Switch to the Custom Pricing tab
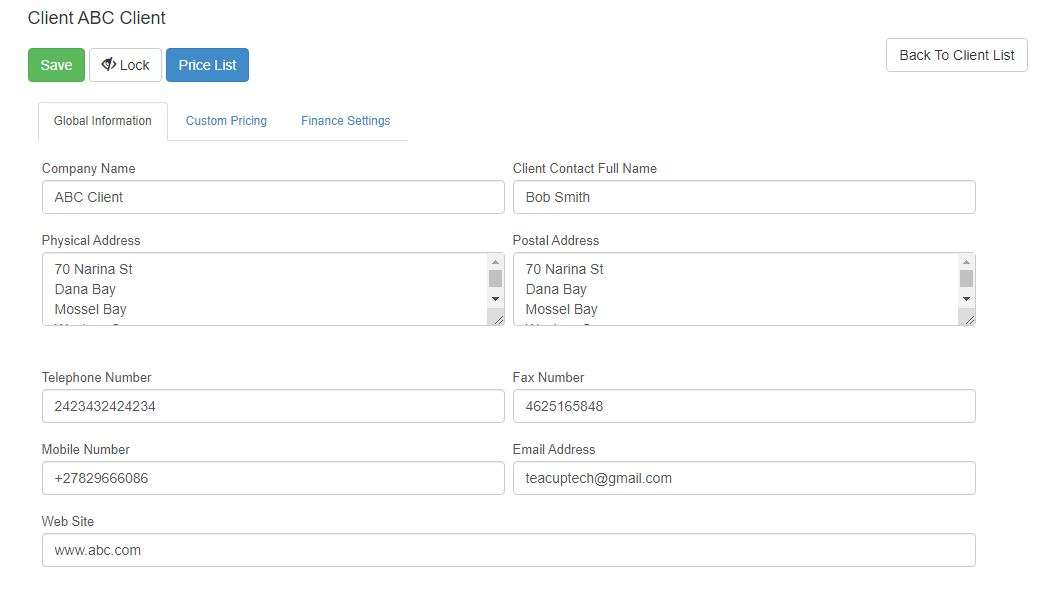Screen dimensions: 1061x595 (226, 121)
